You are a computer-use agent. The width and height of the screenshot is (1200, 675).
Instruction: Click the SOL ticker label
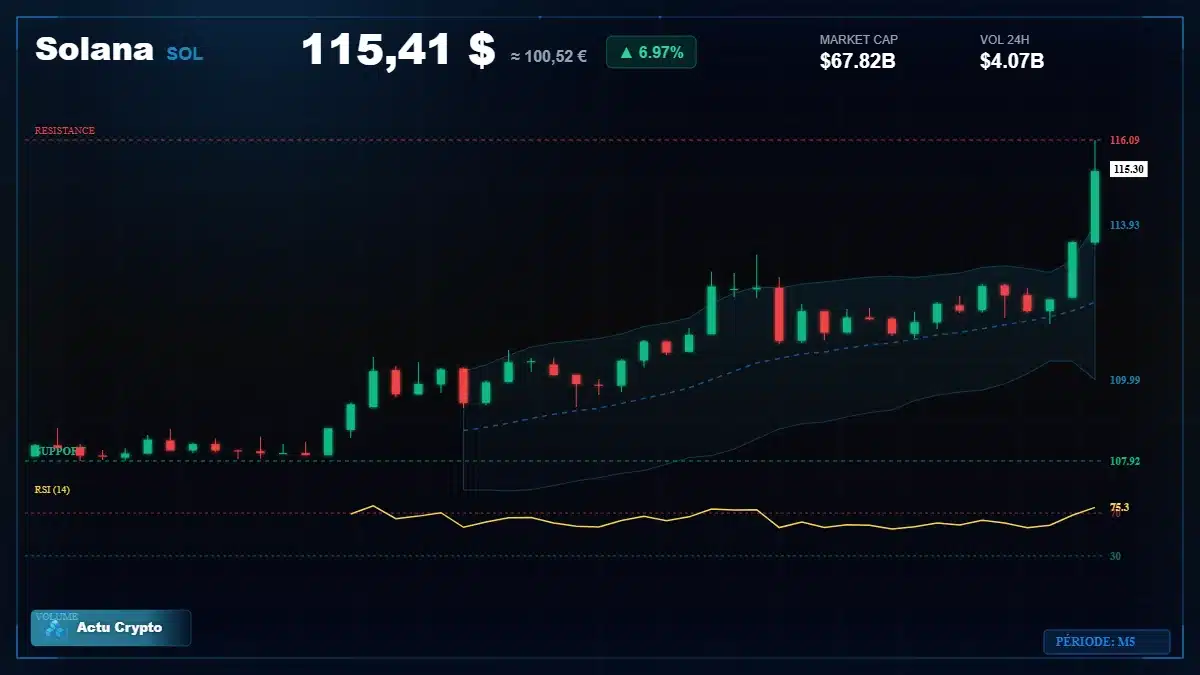click(184, 54)
